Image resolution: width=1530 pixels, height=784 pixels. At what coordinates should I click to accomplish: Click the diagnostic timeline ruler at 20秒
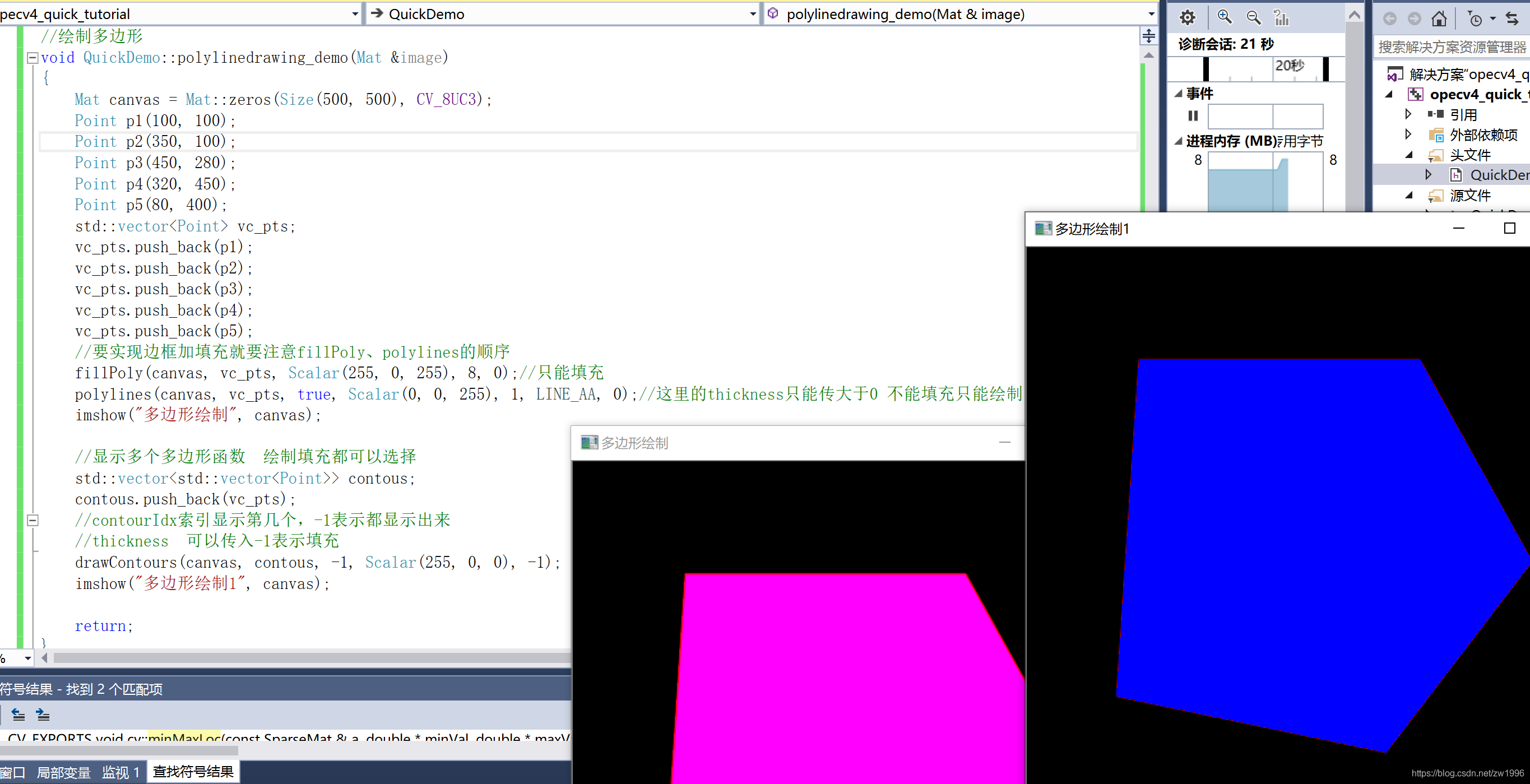point(1289,67)
